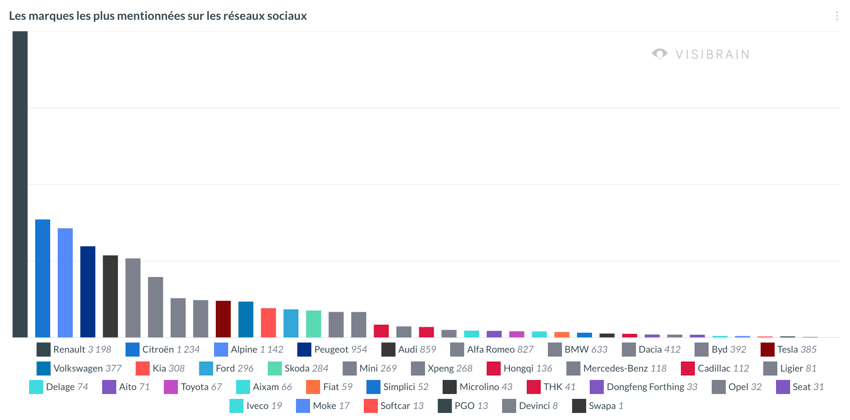Toggle the BMW legend entry
This screenshot has height=420, width=850.
577,350
